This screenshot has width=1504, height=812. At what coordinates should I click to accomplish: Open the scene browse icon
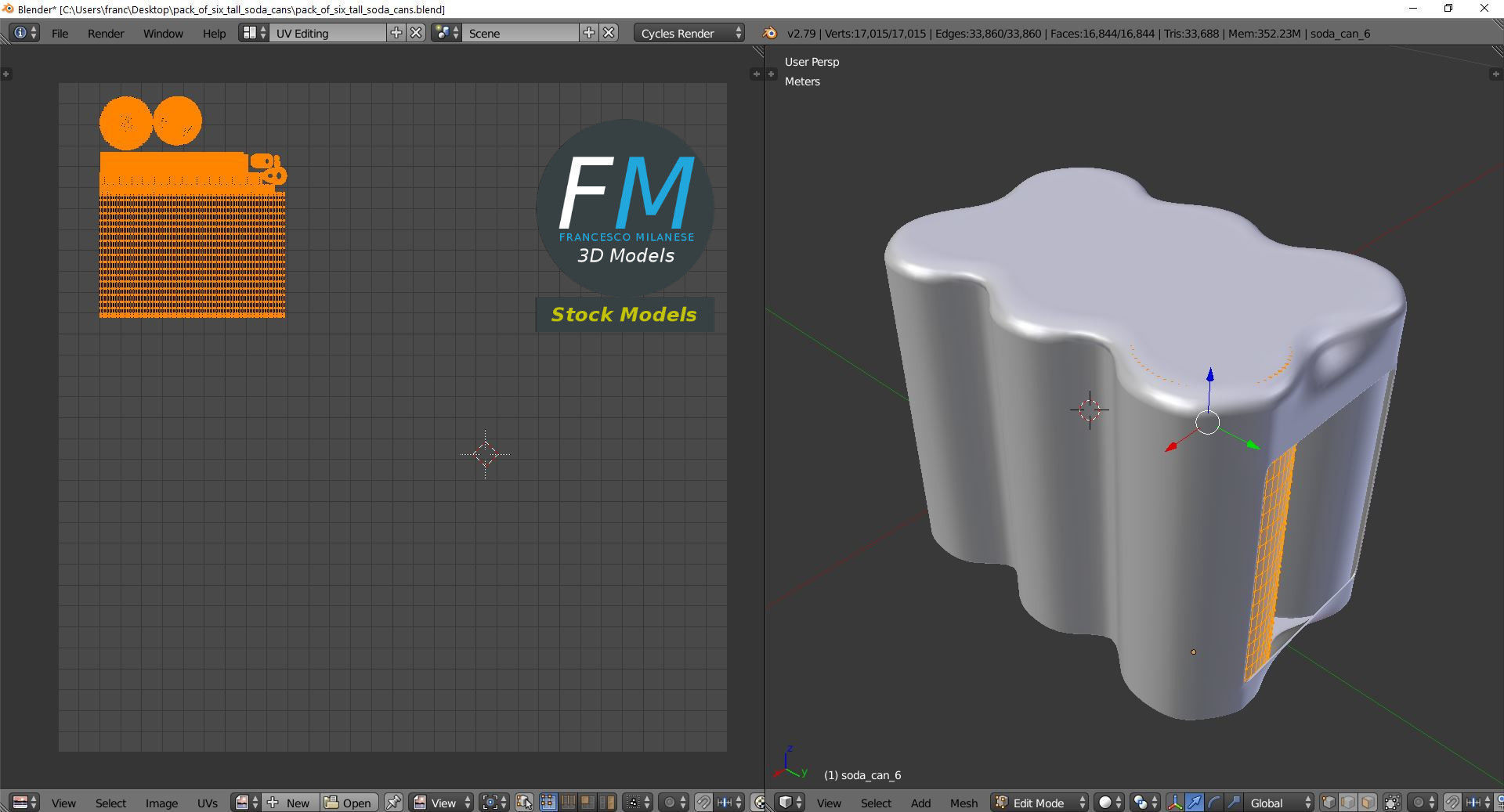[x=446, y=33]
